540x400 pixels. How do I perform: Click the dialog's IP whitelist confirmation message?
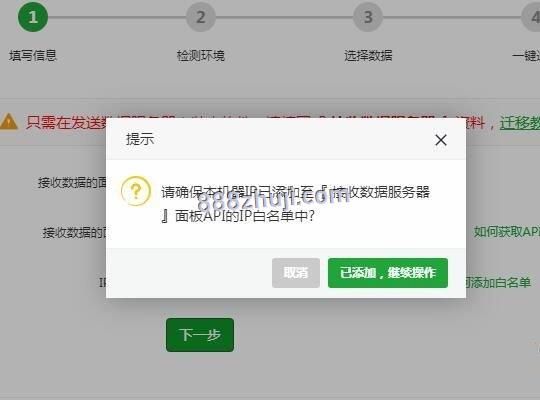[x=295, y=204]
